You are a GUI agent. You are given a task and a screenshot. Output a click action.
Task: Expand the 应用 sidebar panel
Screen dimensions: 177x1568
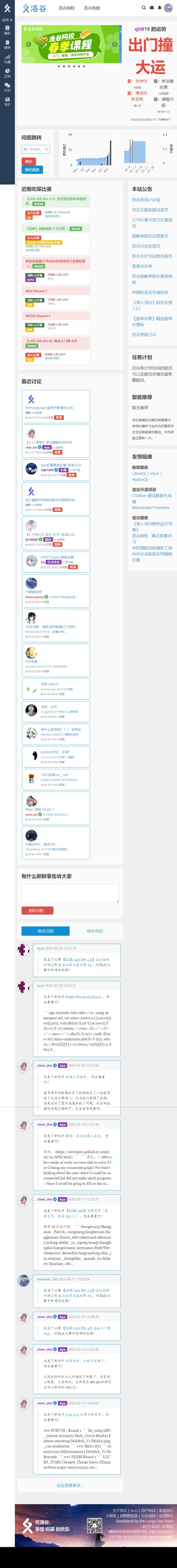pyautogui.click(x=7, y=20)
